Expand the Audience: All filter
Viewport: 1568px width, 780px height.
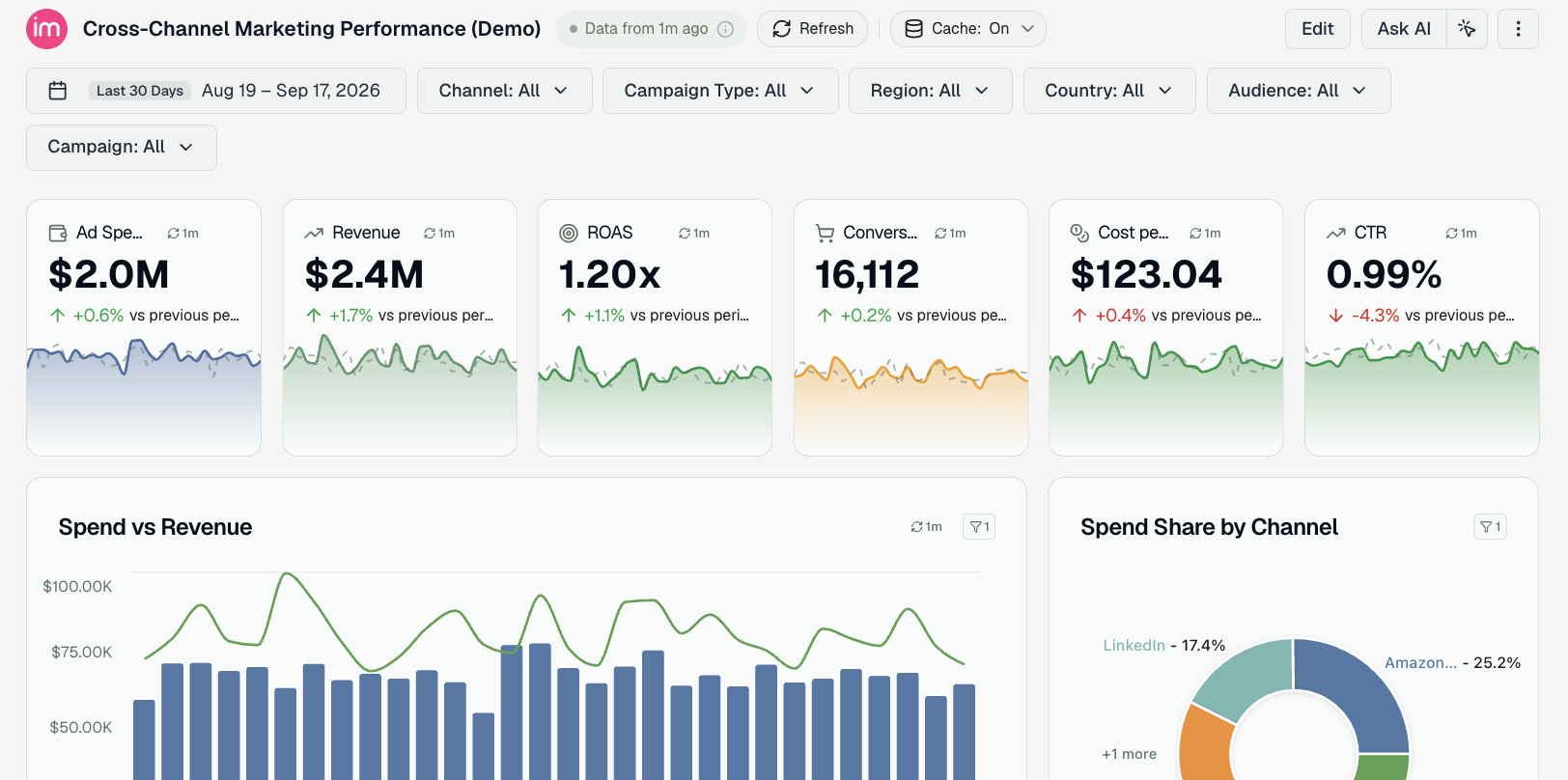click(1299, 91)
